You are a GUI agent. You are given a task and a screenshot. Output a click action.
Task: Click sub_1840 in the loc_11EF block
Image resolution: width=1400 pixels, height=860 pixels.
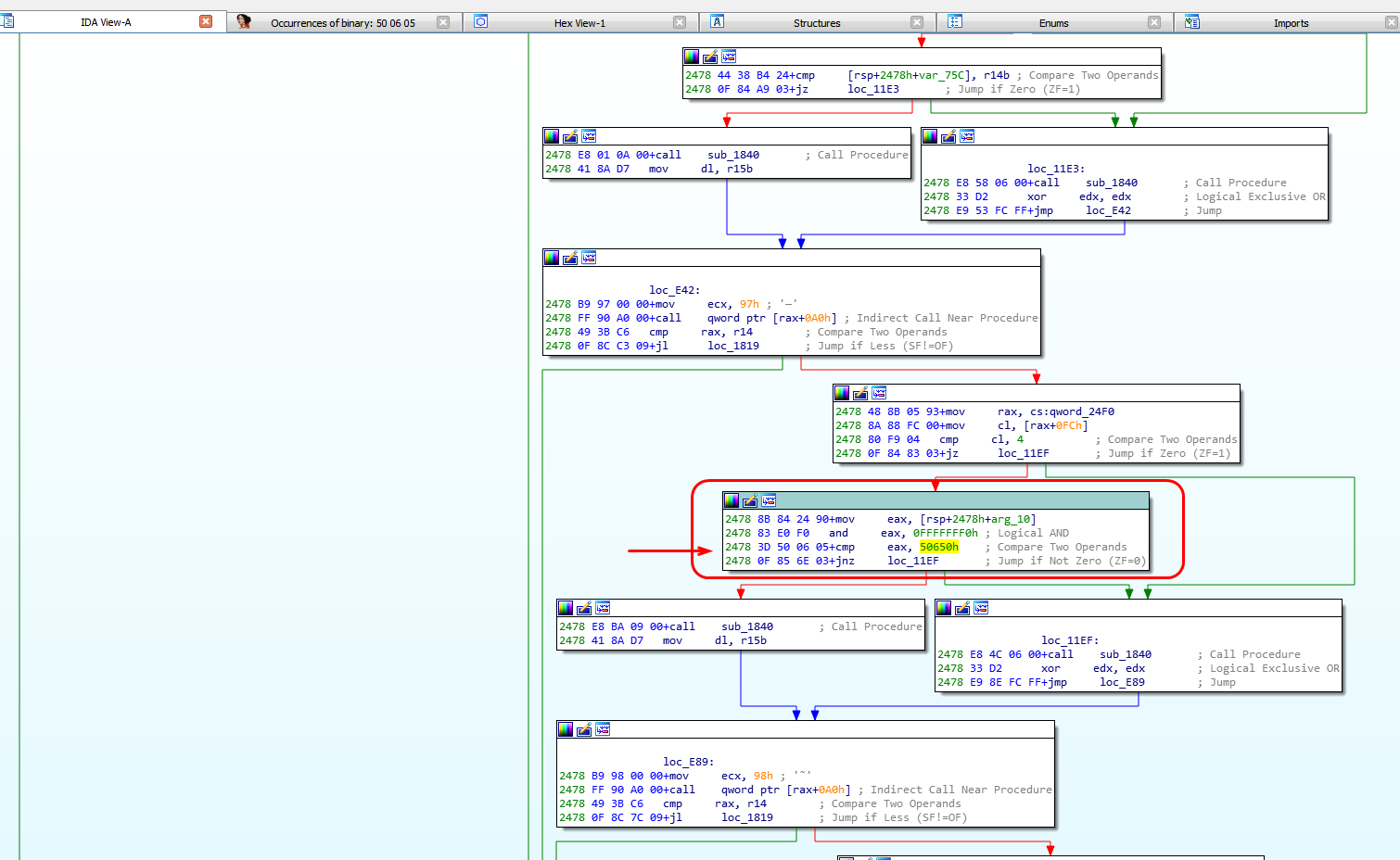click(1126, 654)
